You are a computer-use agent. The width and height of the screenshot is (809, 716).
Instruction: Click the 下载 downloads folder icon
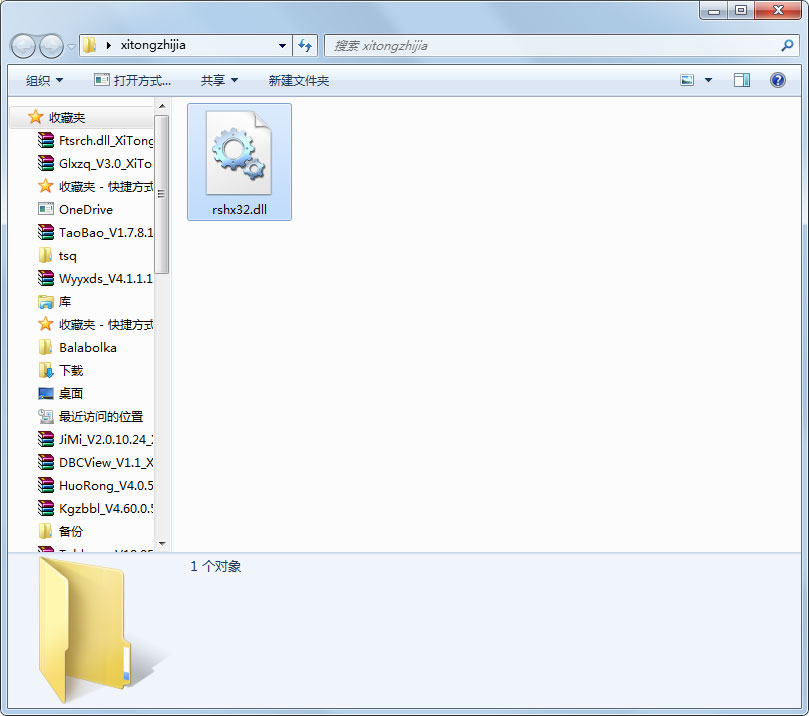click(x=46, y=370)
